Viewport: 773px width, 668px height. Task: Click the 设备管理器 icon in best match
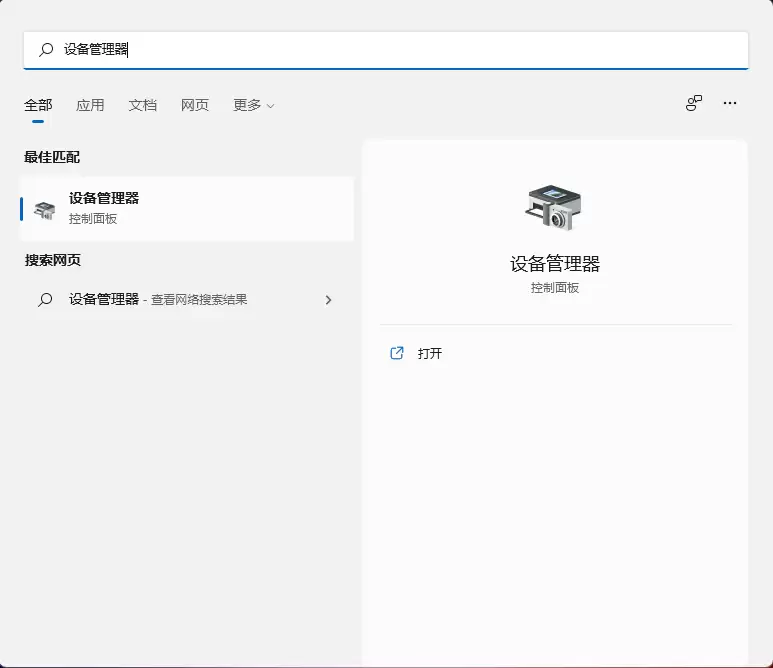(x=45, y=210)
